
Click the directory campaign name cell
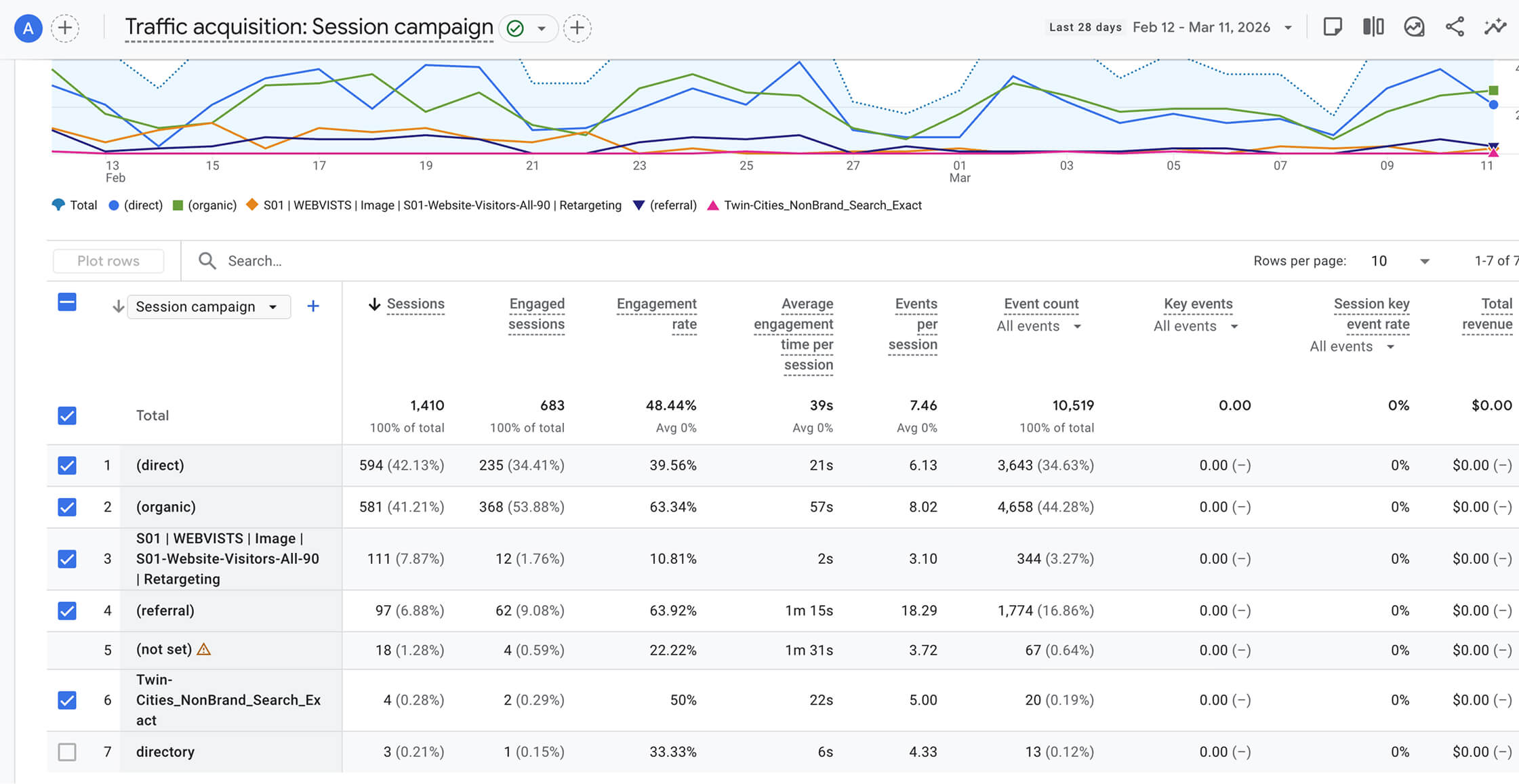click(165, 752)
